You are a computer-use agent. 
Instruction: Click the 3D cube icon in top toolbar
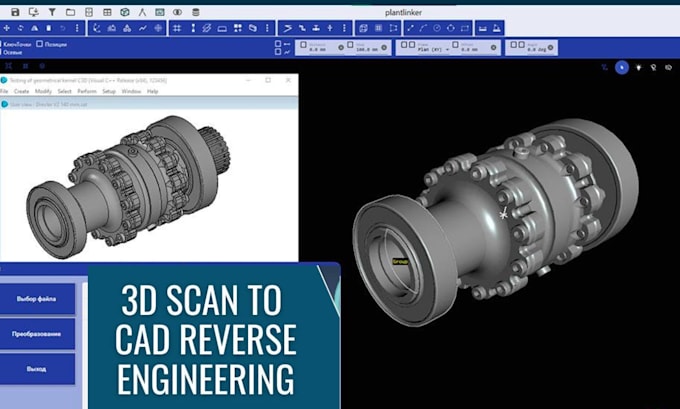(x=125, y=12)
